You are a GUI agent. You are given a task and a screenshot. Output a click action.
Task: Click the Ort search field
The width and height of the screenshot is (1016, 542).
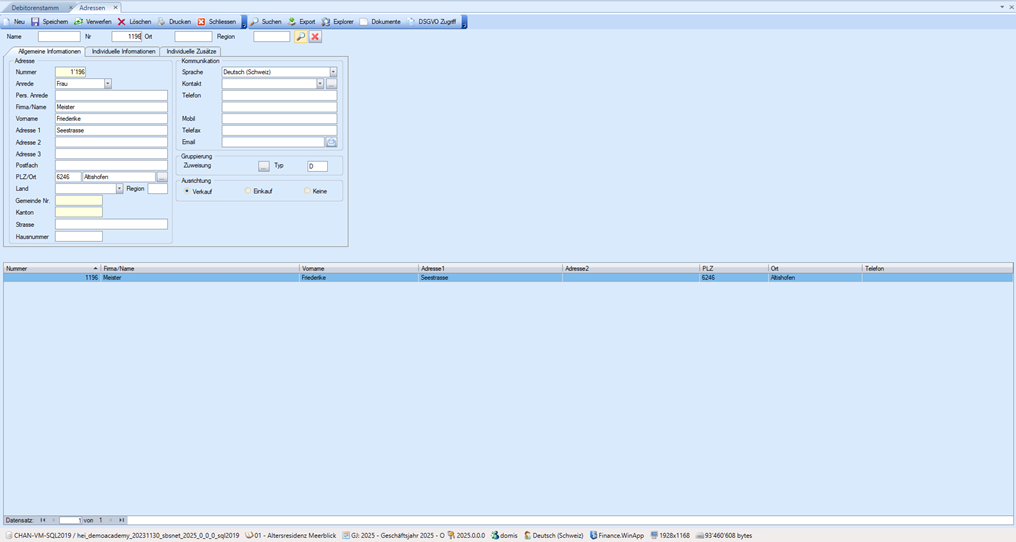tap(193, 36)
